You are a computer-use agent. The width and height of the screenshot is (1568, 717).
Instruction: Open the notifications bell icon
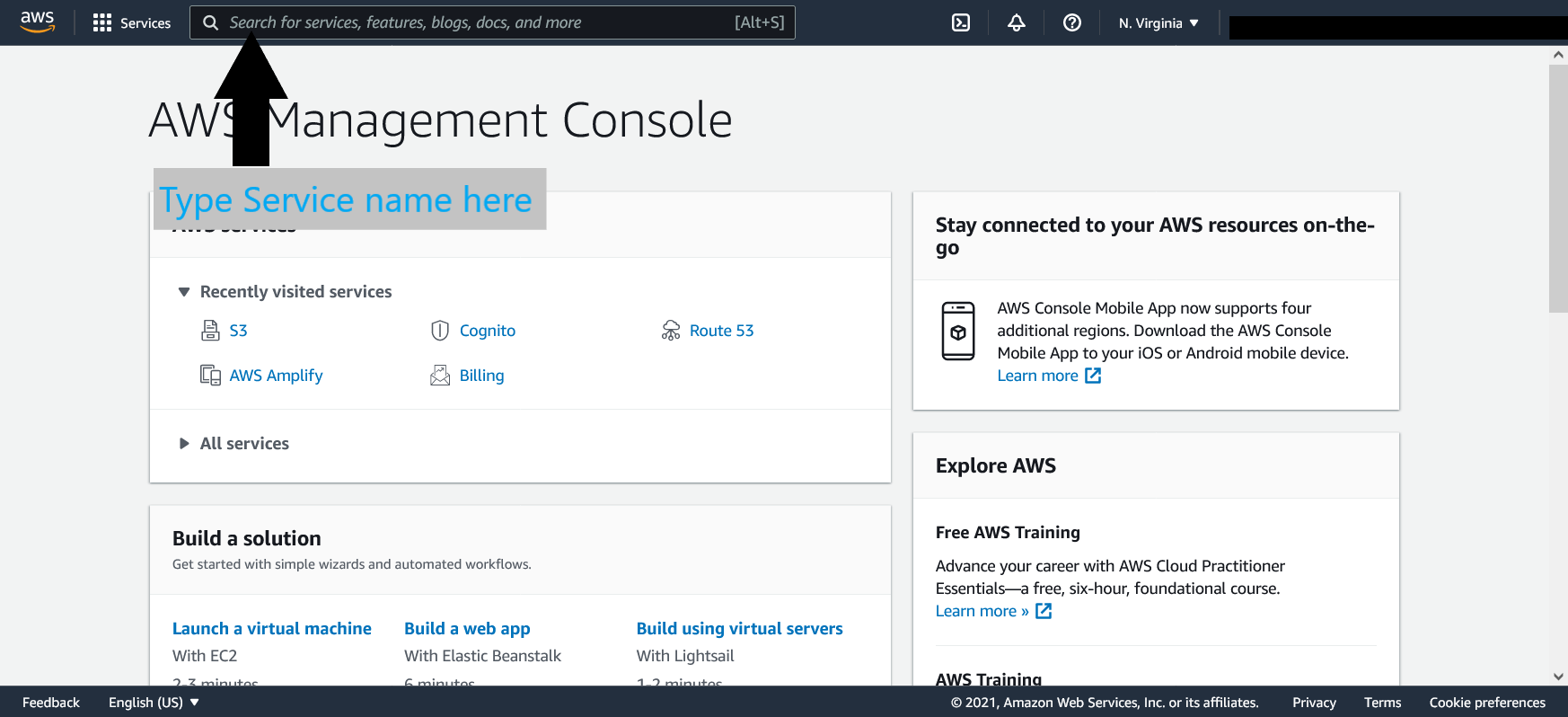[1017, 22]
